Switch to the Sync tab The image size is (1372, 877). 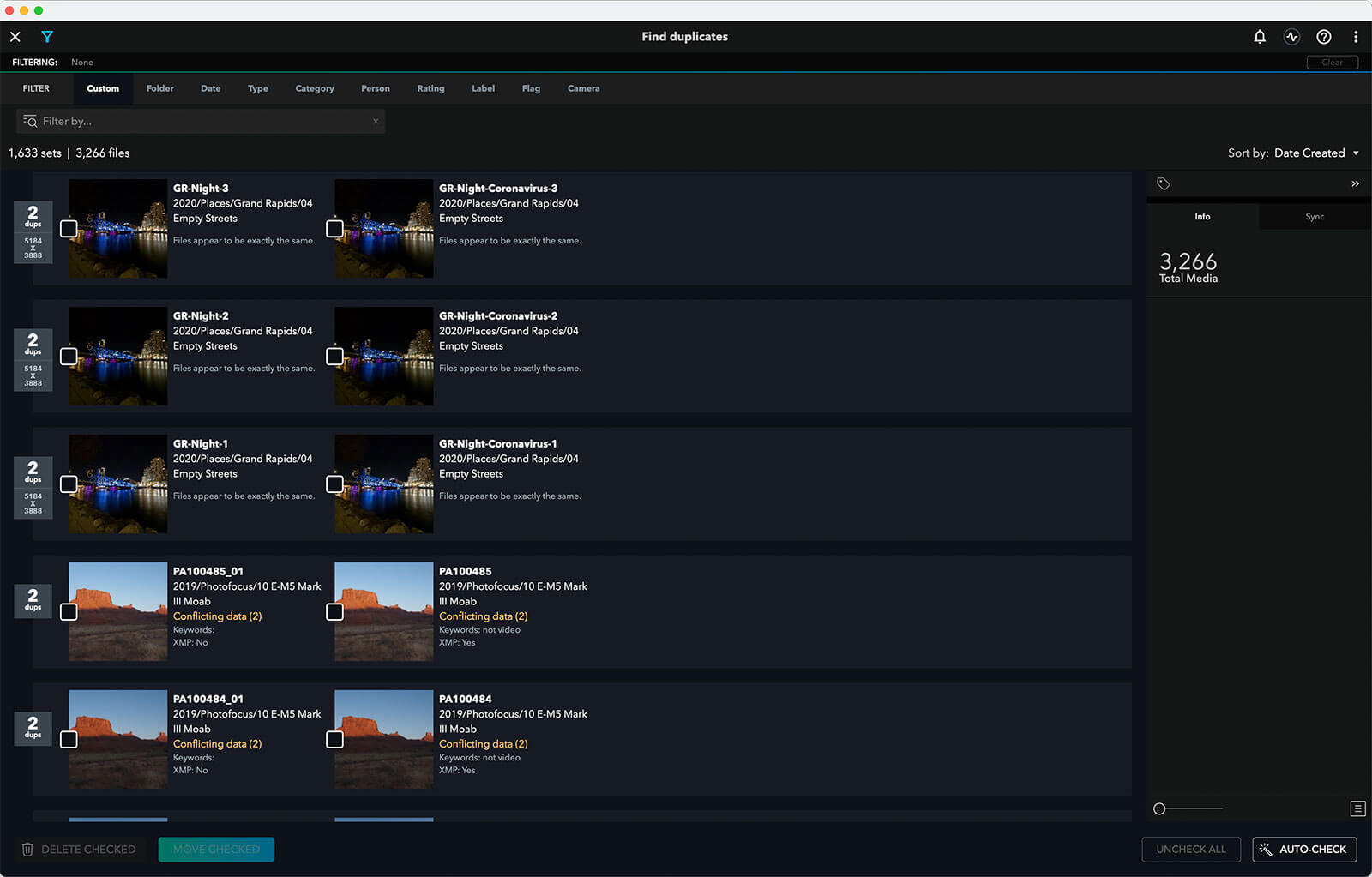(1314, 217)
